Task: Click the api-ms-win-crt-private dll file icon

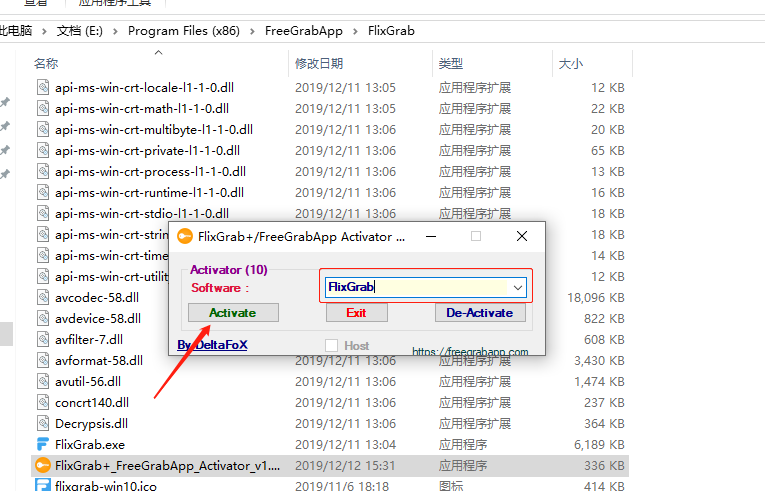Action: click(43, 150)
